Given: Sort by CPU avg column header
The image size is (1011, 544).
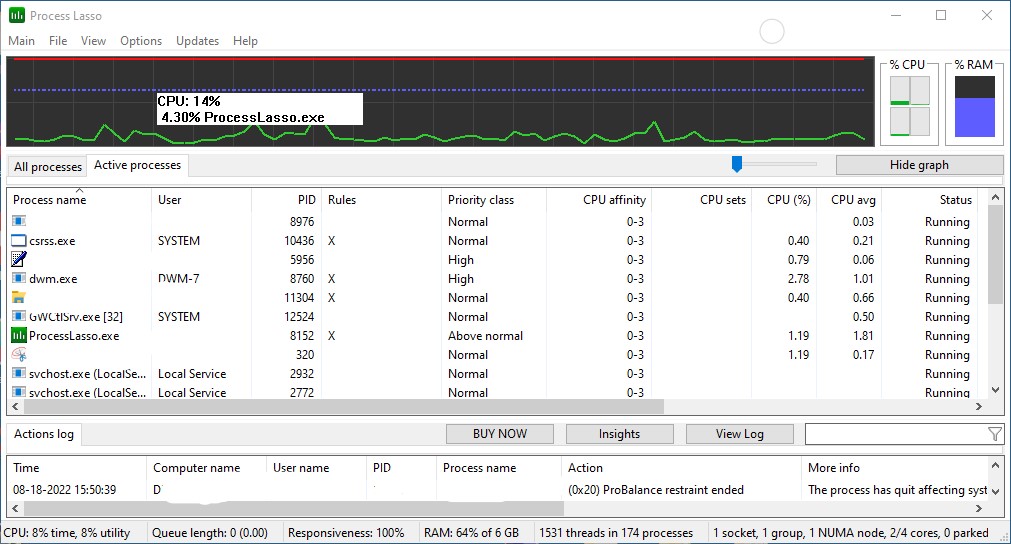Looking at the screenshot, I should 849,200.
